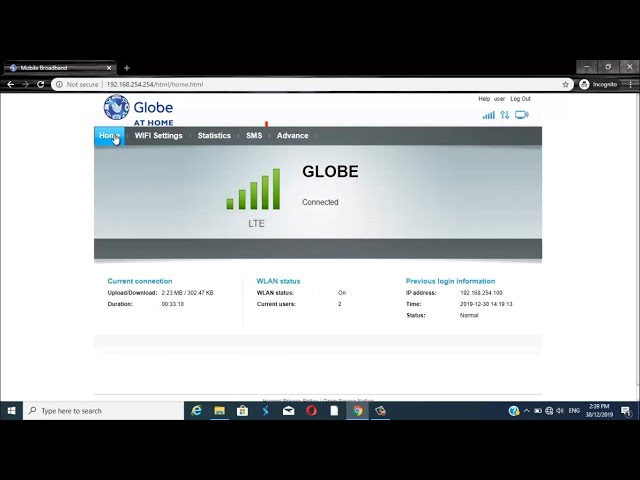The width and height of the screenshot is (640, 480).
Task: Click the Chrome taskbar icon
Action: (358, 411)
